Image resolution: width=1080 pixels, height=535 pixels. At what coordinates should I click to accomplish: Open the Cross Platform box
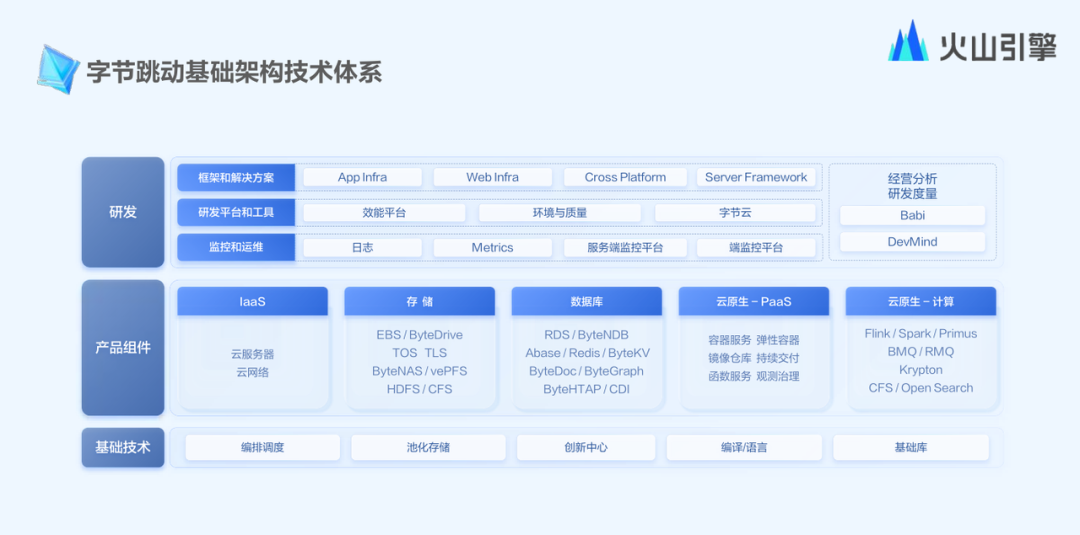(x=625, y=177)
